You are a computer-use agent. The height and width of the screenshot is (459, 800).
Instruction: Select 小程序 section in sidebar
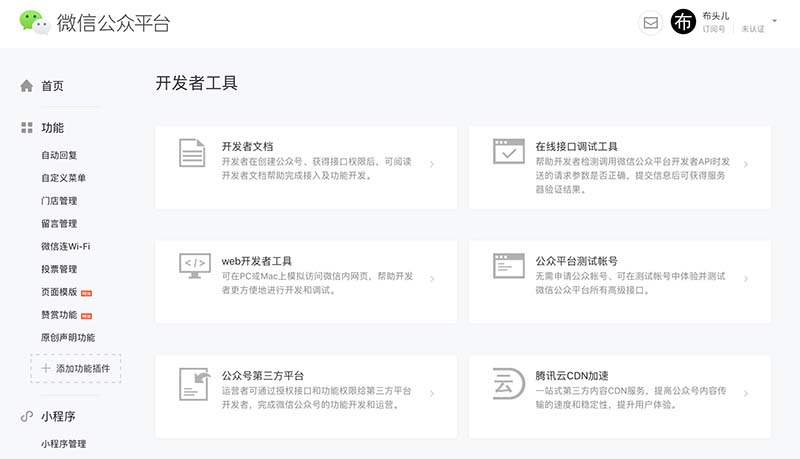58,416
